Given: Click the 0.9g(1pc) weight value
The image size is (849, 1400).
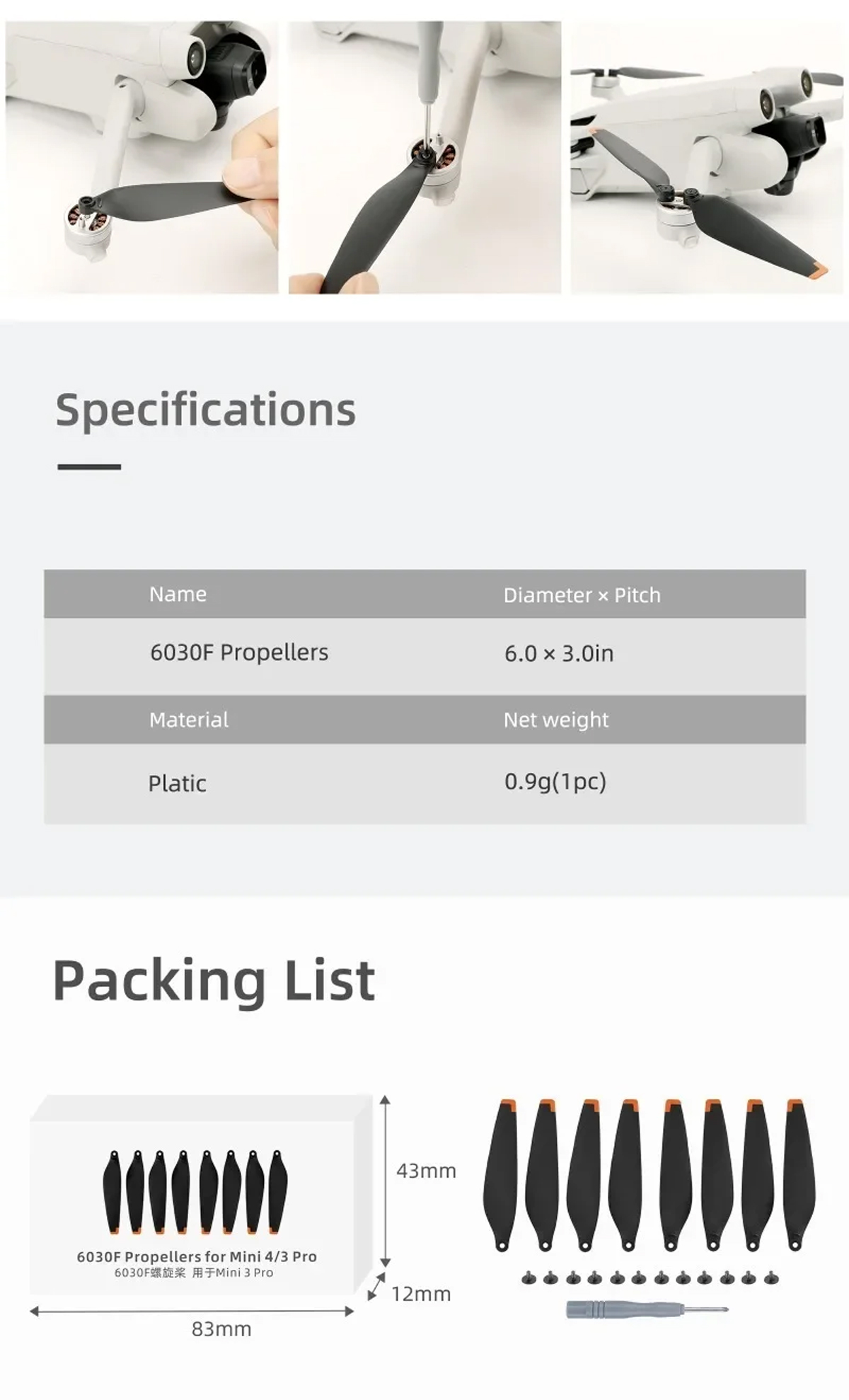Looking at the screenshot, I should point(555,781).
